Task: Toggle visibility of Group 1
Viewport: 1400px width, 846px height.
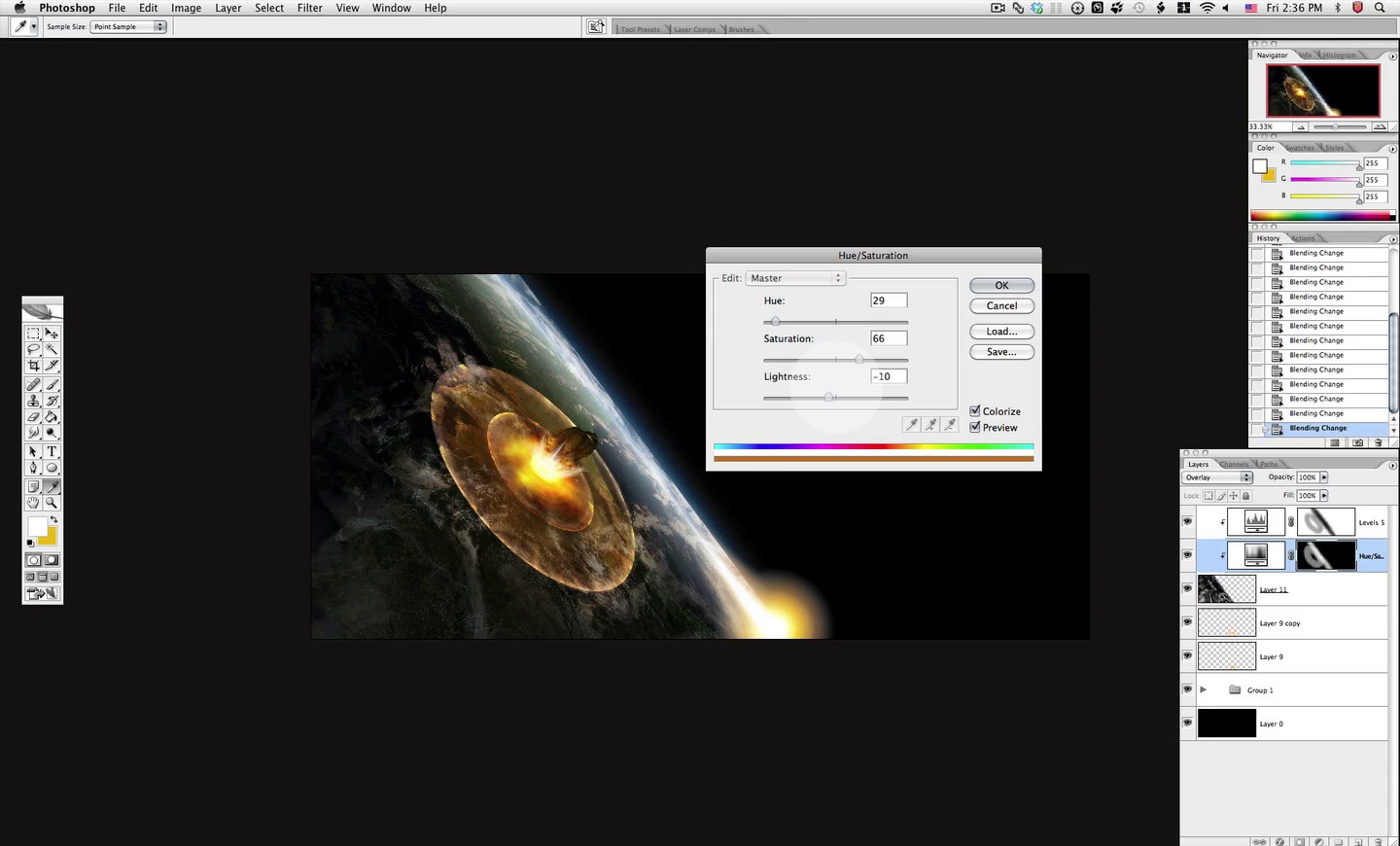Action: pyautogui.click(x=1187, y=689)
